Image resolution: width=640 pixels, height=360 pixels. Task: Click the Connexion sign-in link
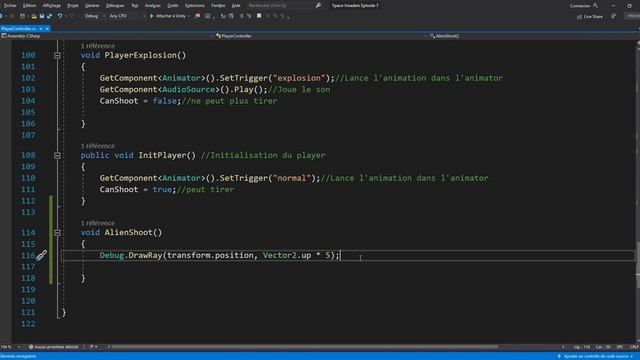(580, 6)
